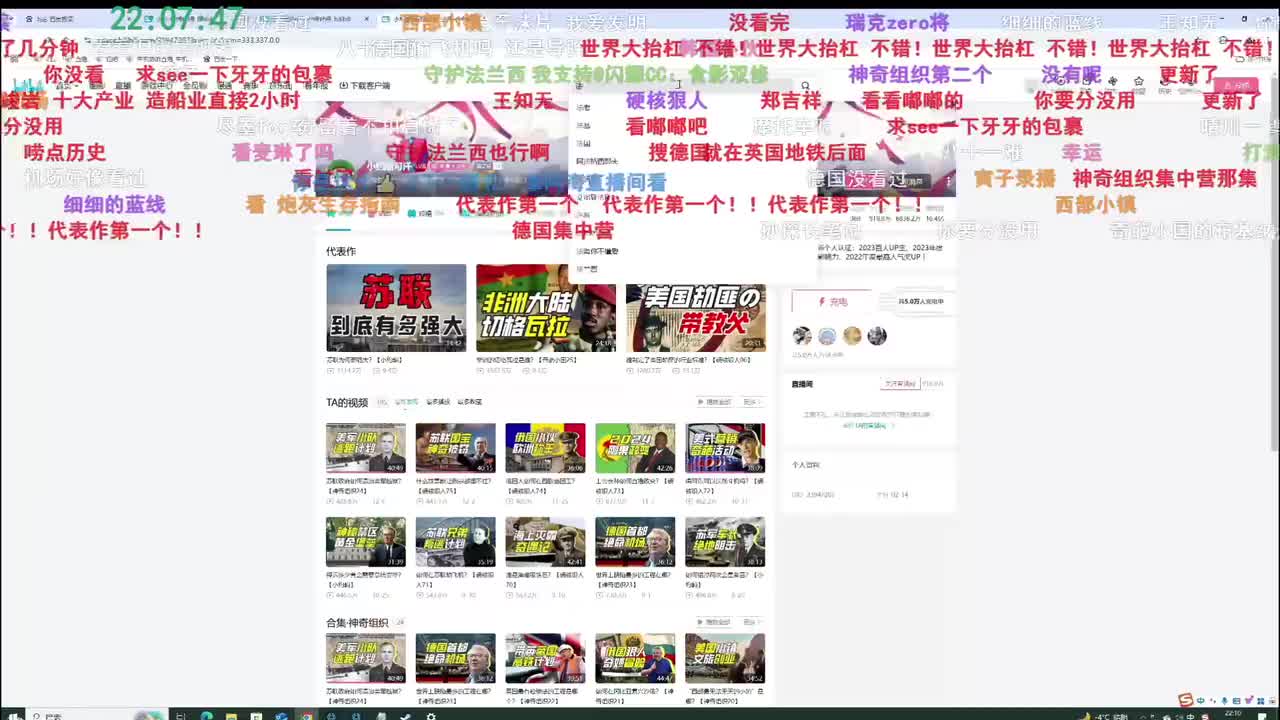Open the 非洲大陆切格瓦拉 featured video thumbnail

point(546,308)
